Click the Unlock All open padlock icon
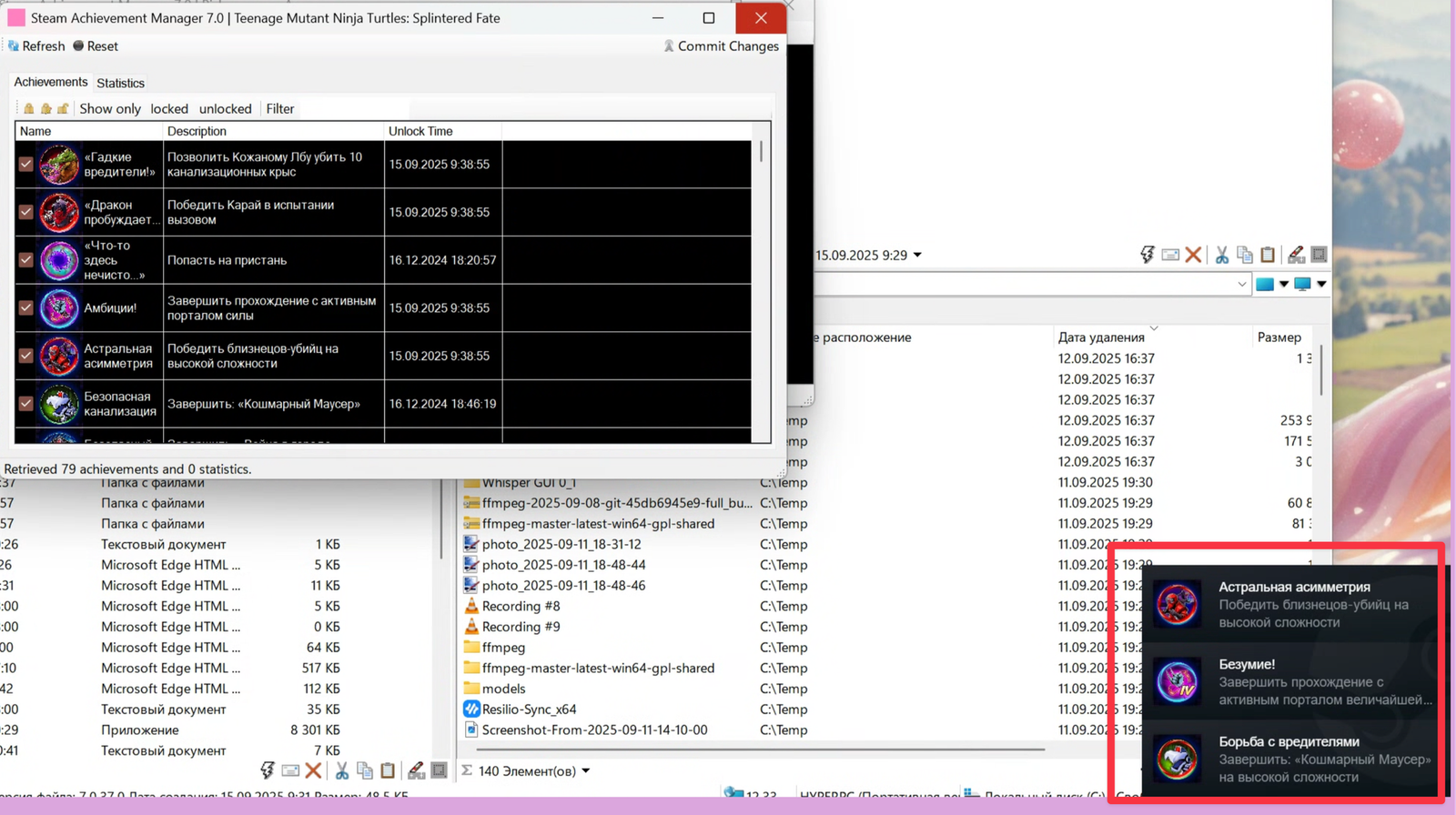Screen dimensions: 1456x815 pyautogui.click(x=63, y=108)
